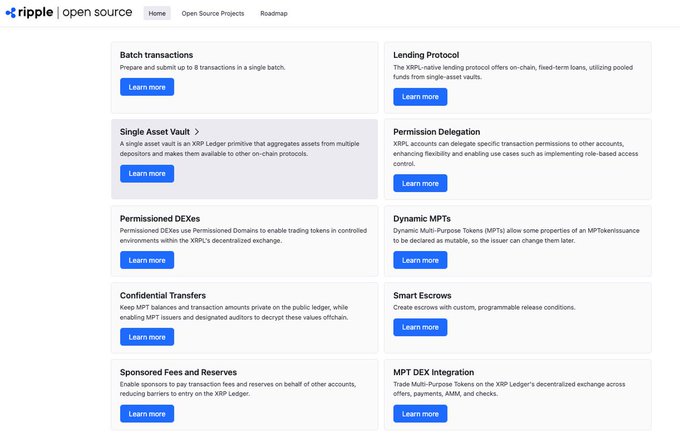Click Learn more under Lending Protocol

[420, 97]
